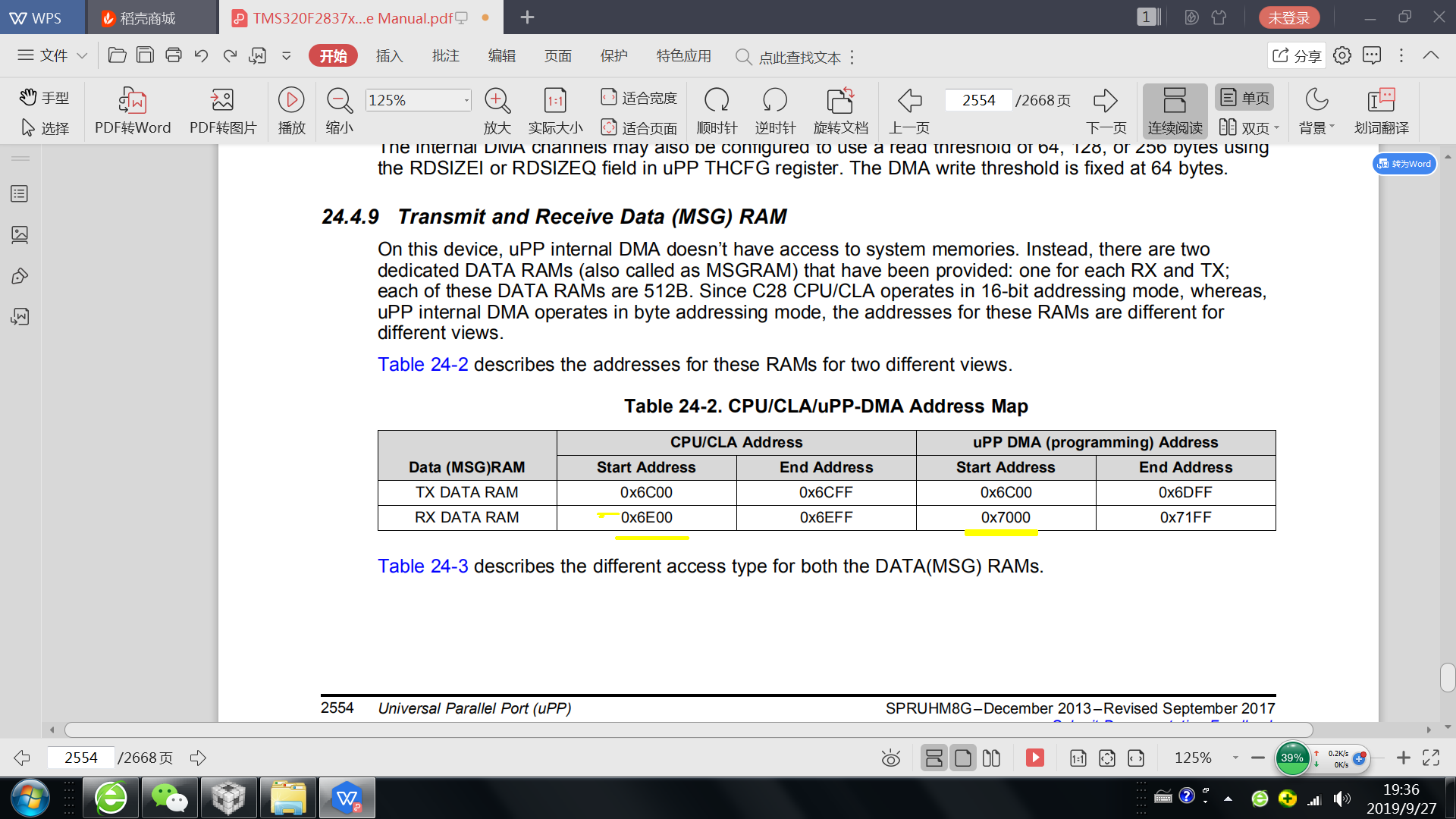Open bookmarks outline panel in left sidebar
Viewport: 1456px width, 819px height.
[20, 194]
